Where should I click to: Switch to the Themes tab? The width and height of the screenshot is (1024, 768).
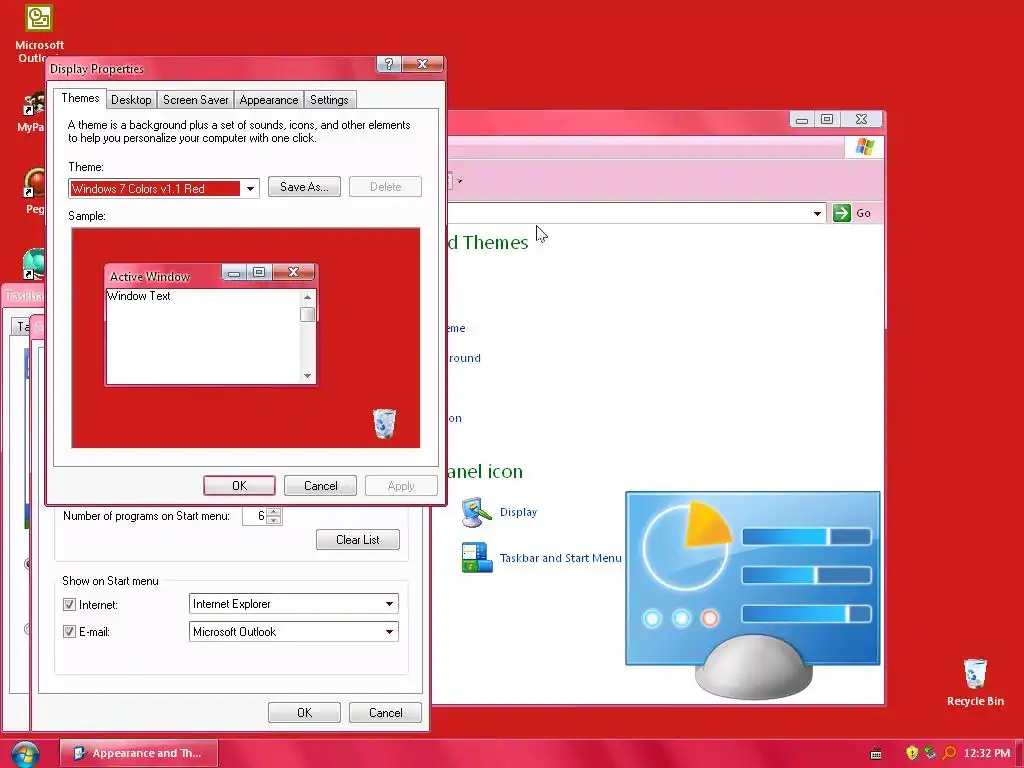click(x=80, y=98)
